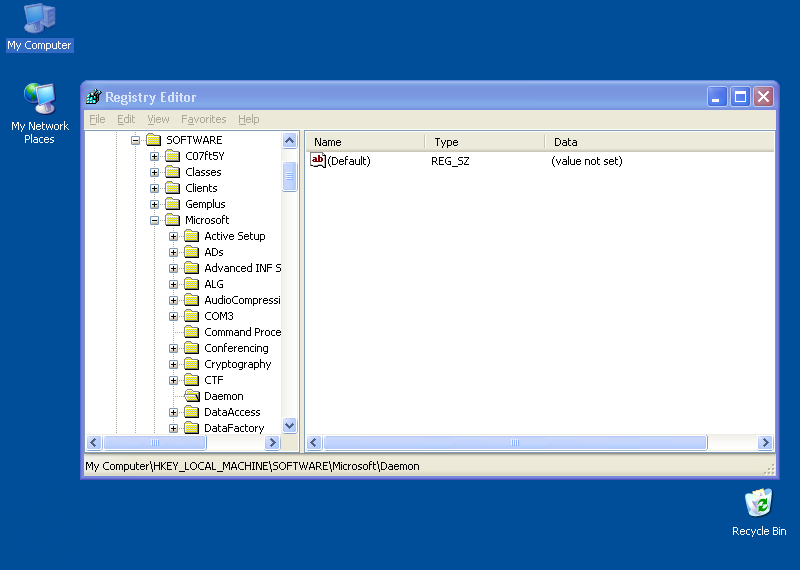
Task: Click the (Default) string value icon
Action: [318, 161]
